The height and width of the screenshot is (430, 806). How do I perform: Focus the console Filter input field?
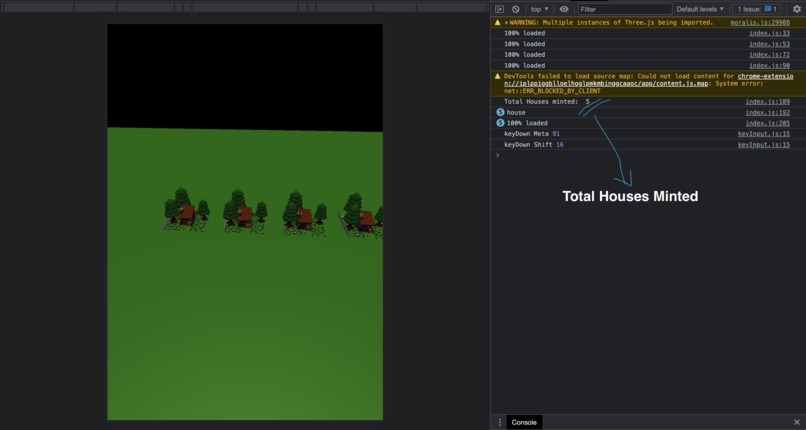click(x=625, y=9)
